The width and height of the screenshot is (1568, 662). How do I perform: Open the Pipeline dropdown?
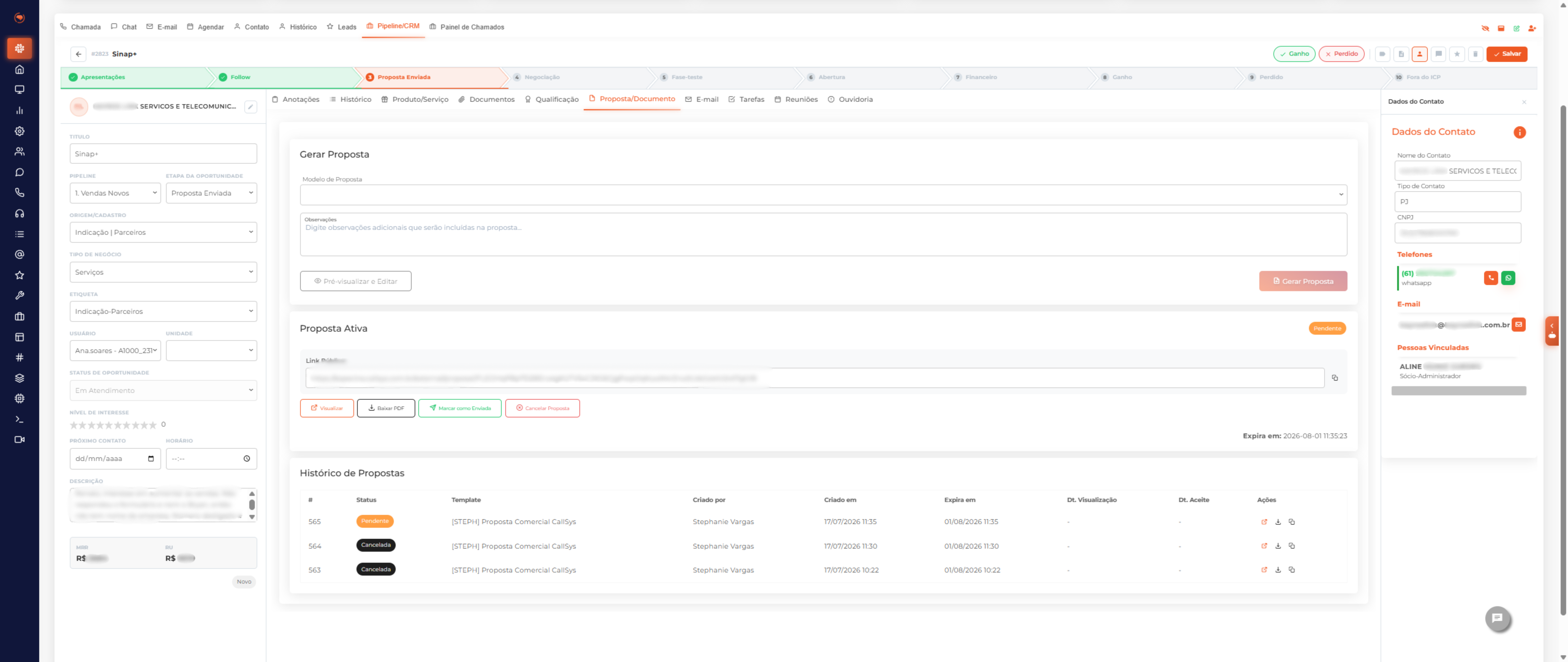(115, 193)
